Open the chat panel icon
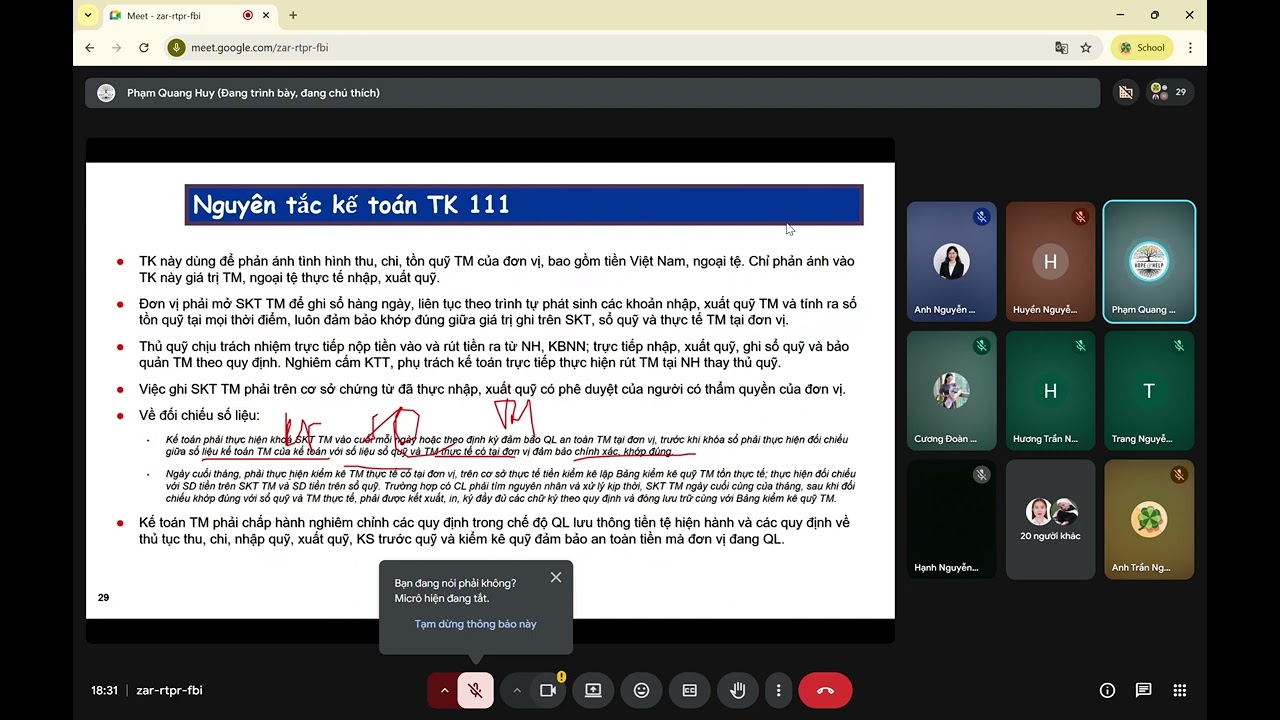This screenshot has height=720, width=1280. click(x=1143, y=690)
